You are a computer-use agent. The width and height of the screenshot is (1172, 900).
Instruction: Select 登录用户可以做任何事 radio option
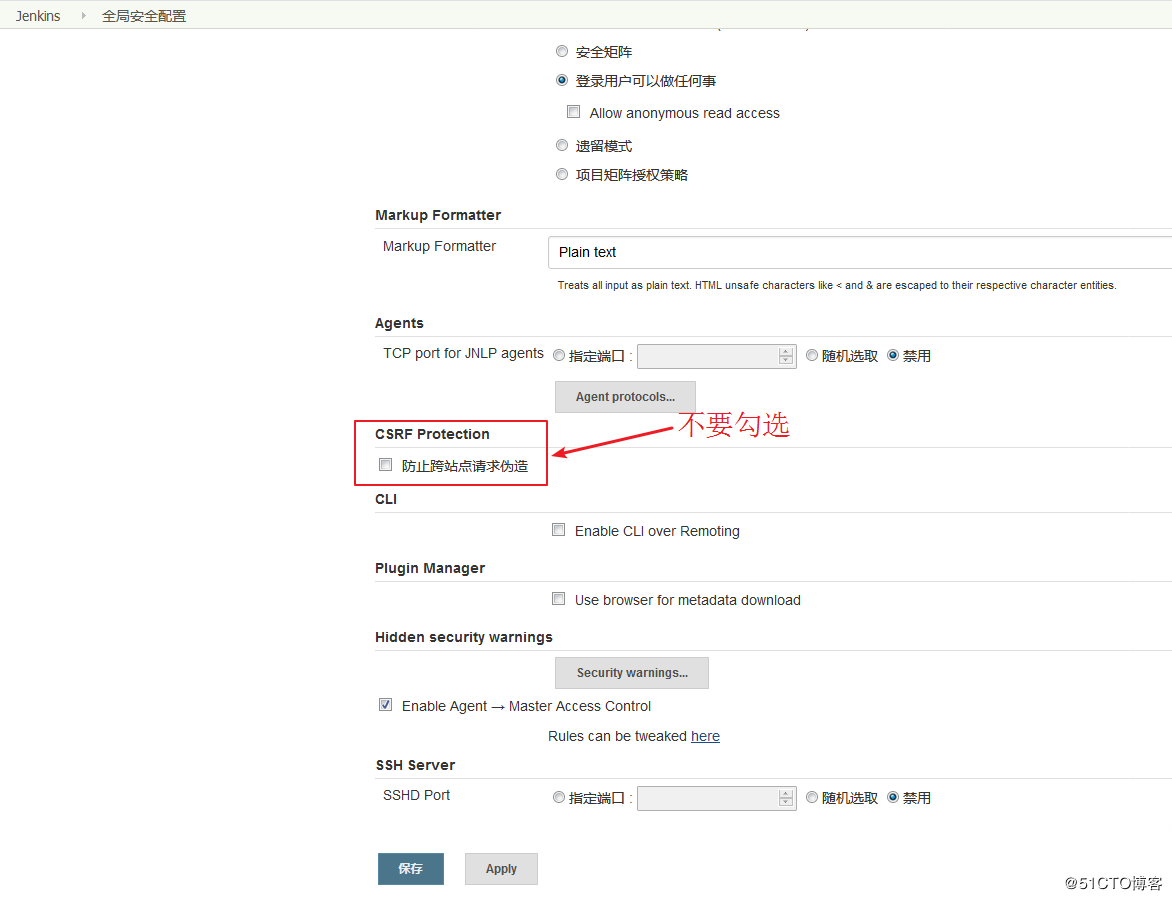click(x=562, y=80)
